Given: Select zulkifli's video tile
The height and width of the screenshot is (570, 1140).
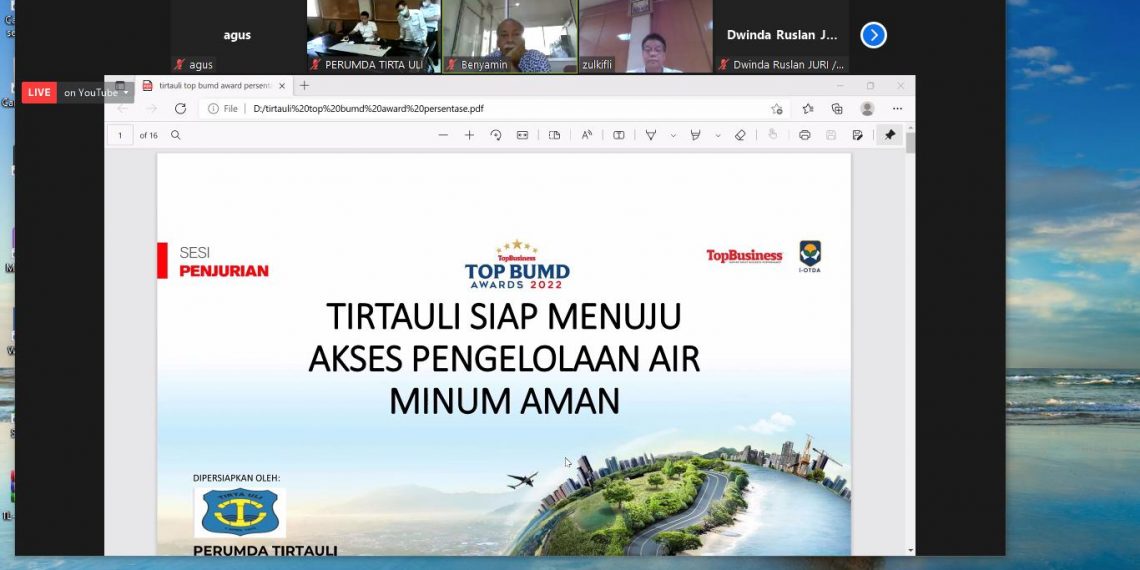Looking at the screenshot, I should 646,36.
